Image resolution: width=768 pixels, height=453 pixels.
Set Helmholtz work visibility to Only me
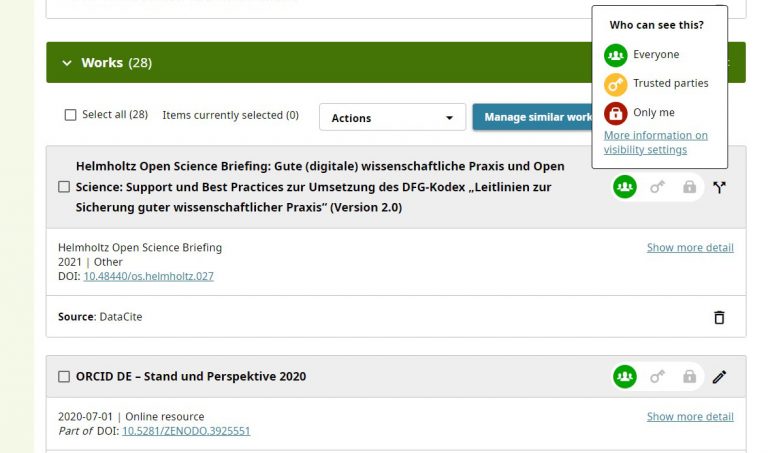[x=689, y=187]
